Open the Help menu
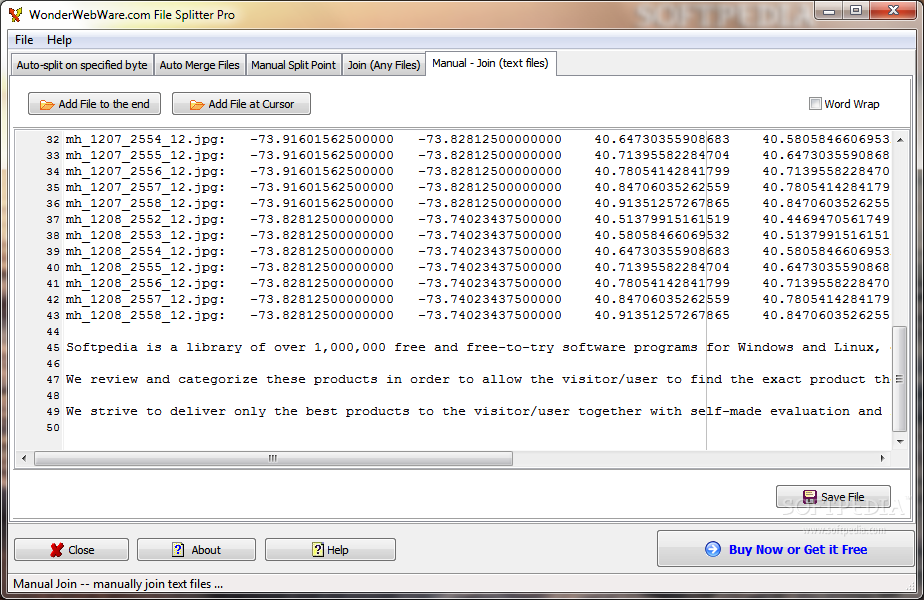This screenshot has height=600, width=924. (x=59, y=39)
